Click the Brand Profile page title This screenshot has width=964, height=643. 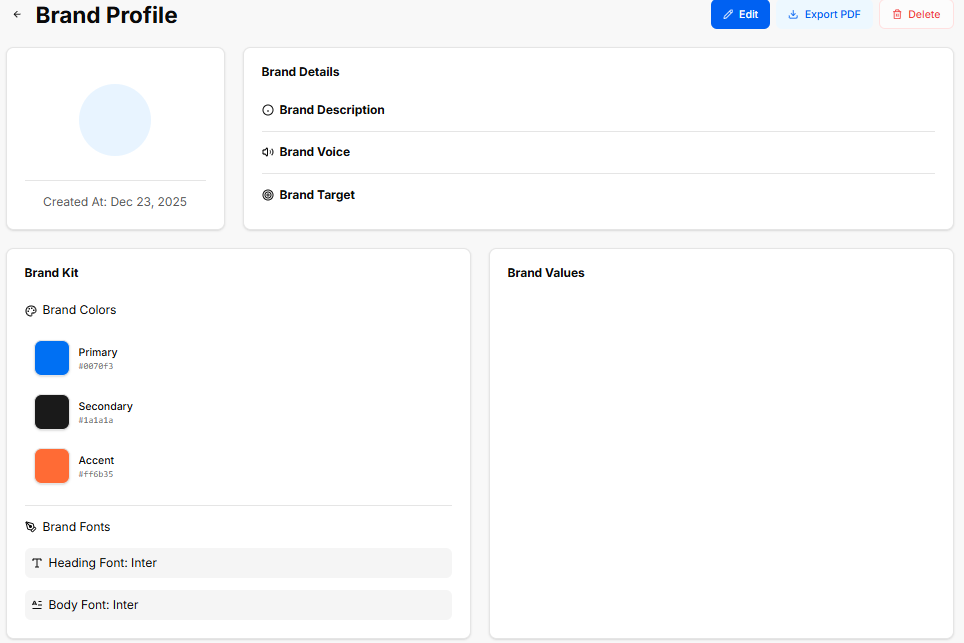point(106,15)
